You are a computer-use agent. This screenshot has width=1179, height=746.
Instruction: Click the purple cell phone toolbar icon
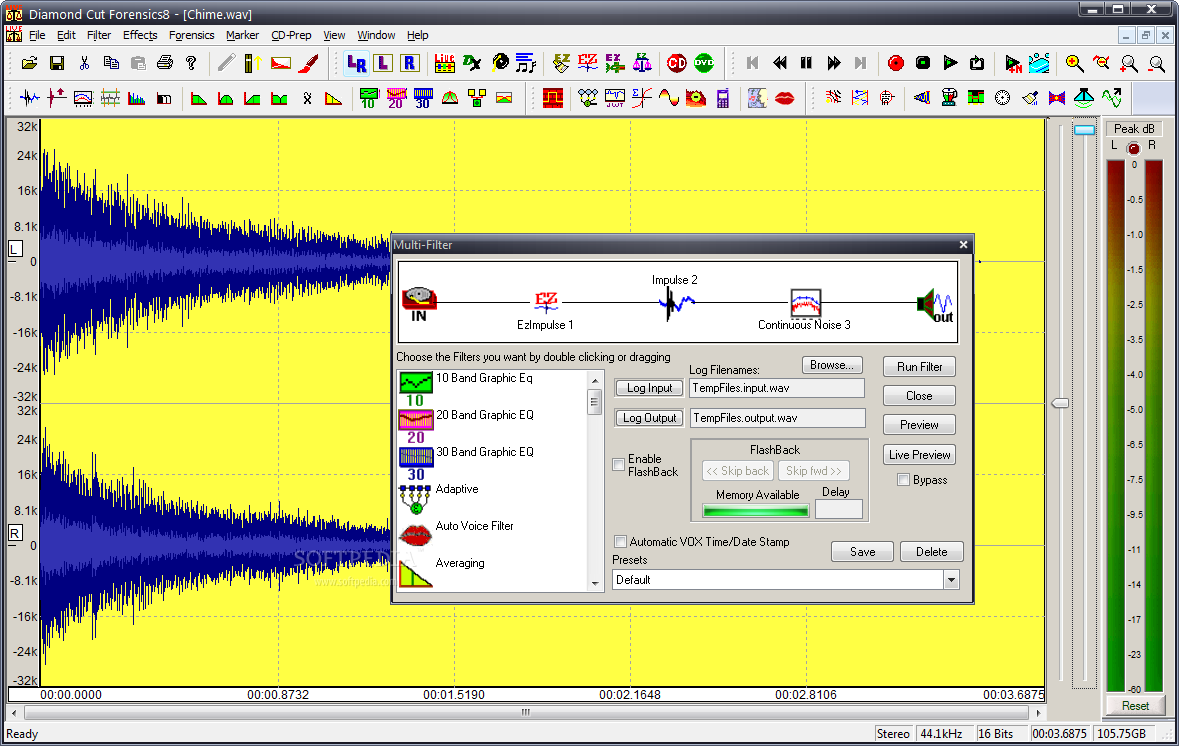click(x=723, y=98)
